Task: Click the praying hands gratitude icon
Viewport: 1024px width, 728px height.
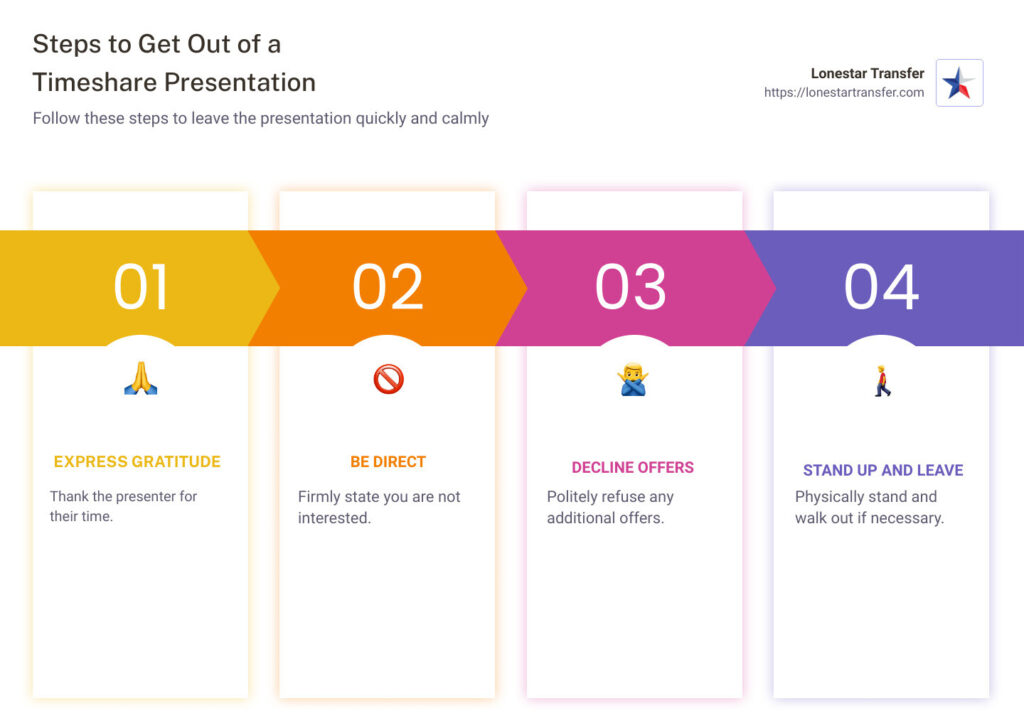Action: 141,378
